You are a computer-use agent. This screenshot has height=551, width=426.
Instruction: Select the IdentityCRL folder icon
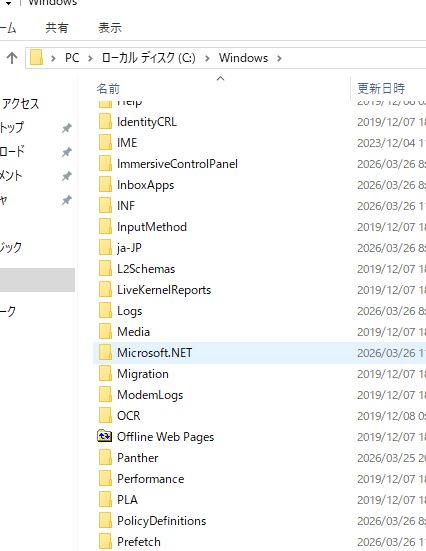click(105, 122)
